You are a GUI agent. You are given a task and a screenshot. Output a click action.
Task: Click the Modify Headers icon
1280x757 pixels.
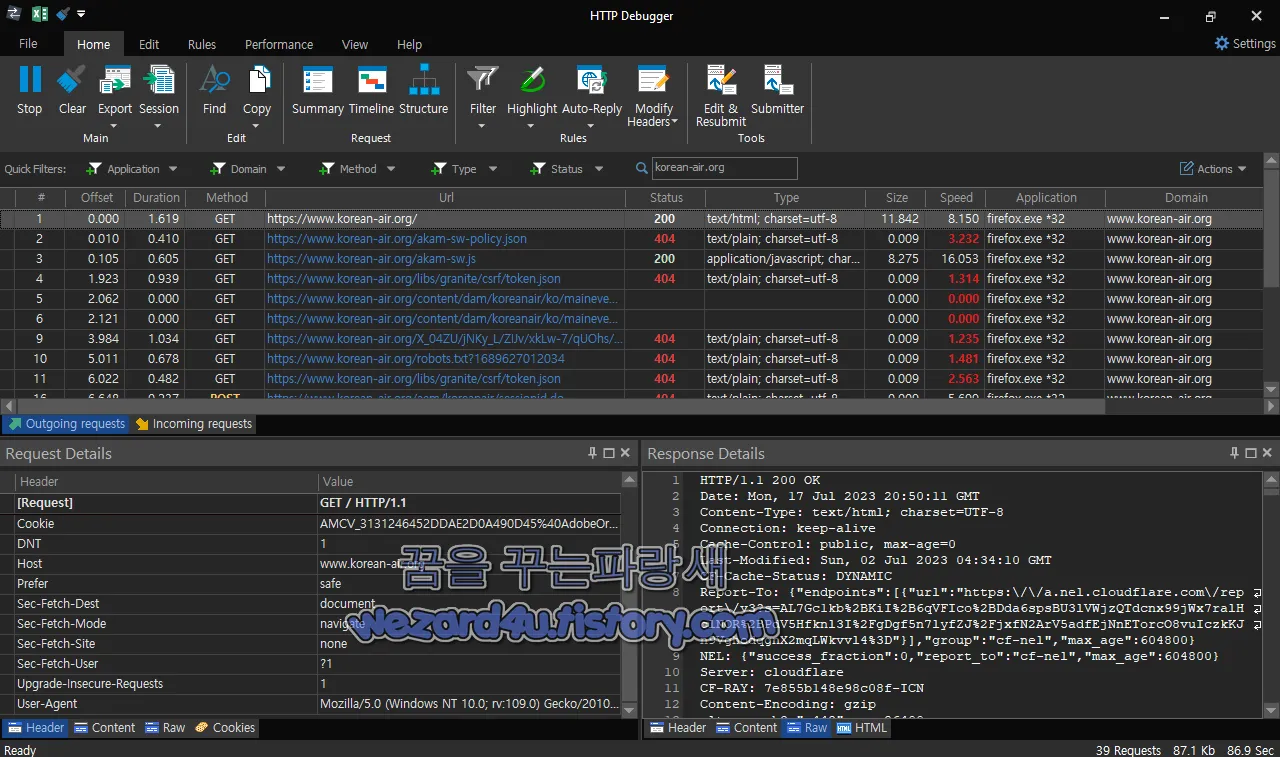click(x=653, y=80)
